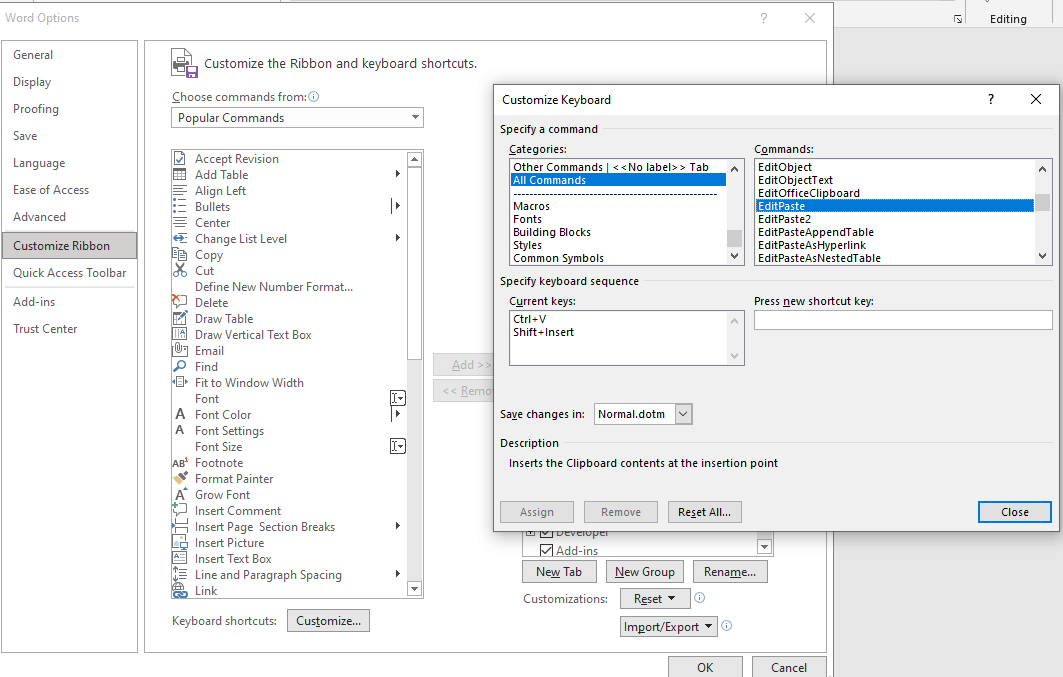Click the Grow Font icon
1063x677 pixels.
pos(180,495)
